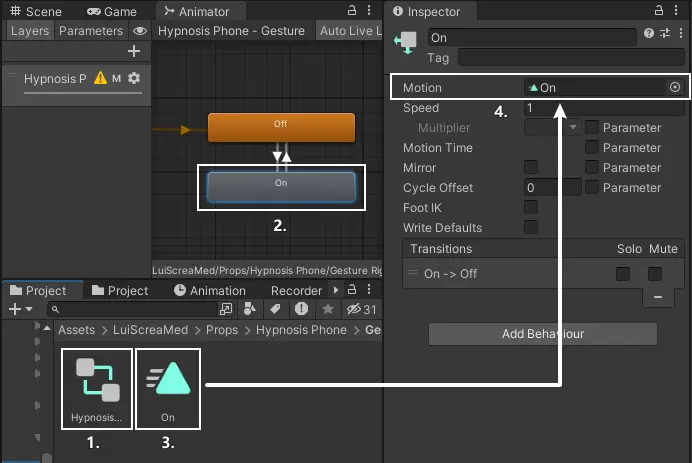Toggle the Foot IK checkbox

[x=531, y=207]
